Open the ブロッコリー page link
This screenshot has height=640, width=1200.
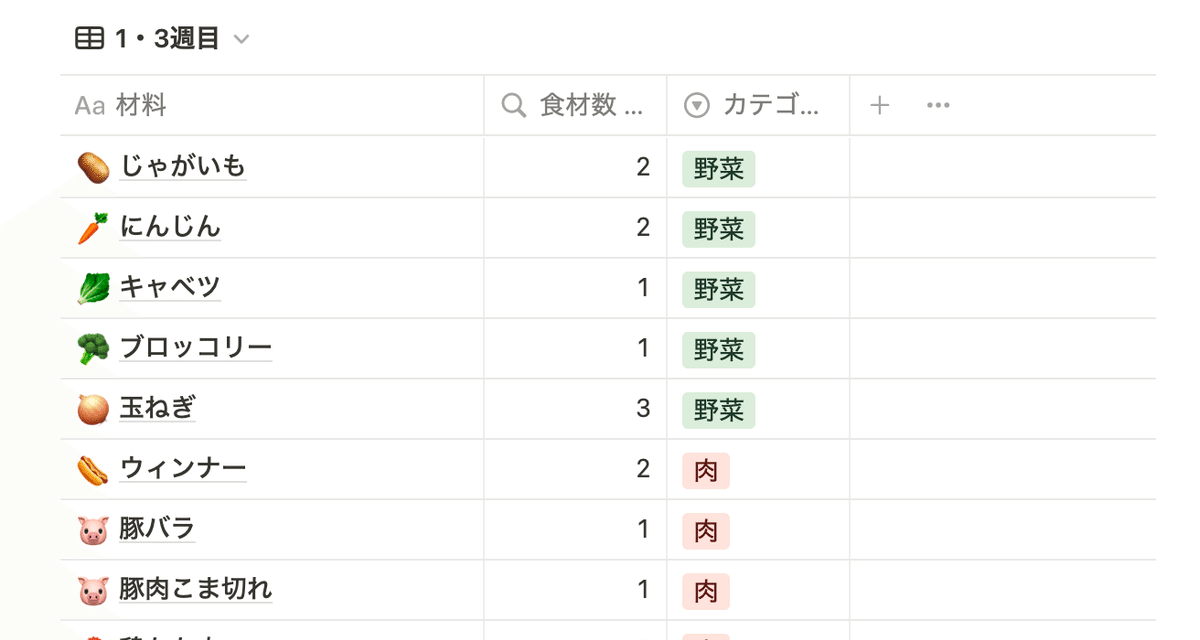[196, 347]
